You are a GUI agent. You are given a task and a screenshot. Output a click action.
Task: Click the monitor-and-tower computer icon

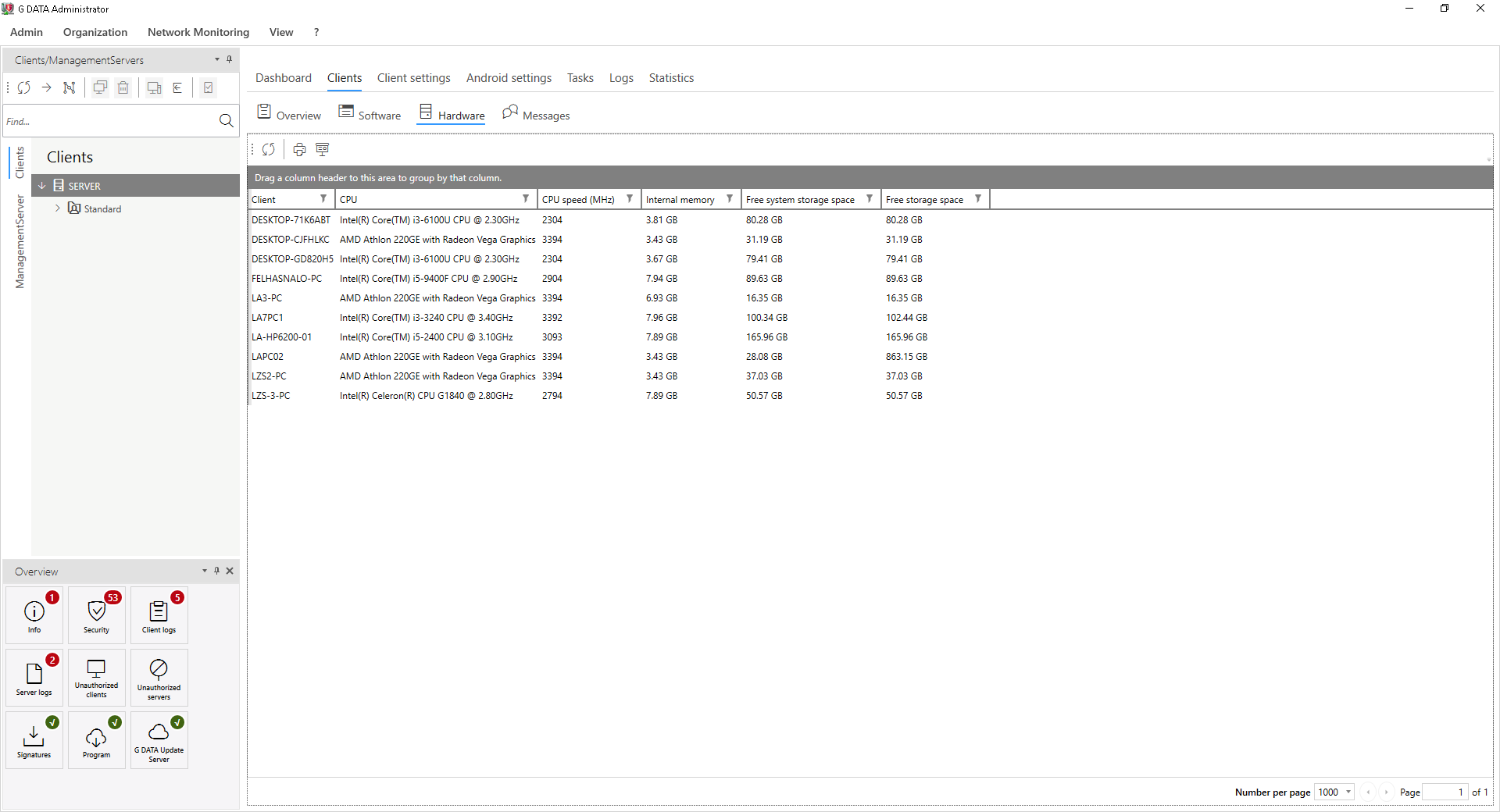[x=154, y=87]
